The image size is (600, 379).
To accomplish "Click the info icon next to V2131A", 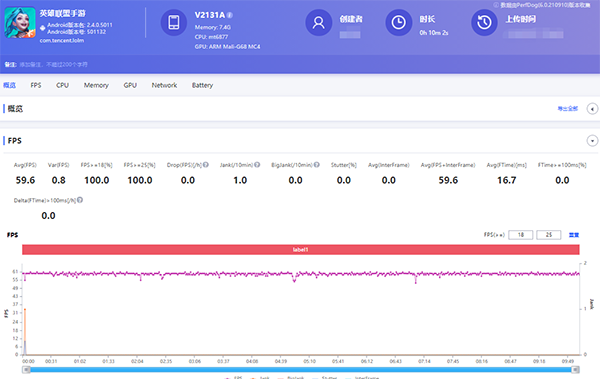I will (230, 15).
